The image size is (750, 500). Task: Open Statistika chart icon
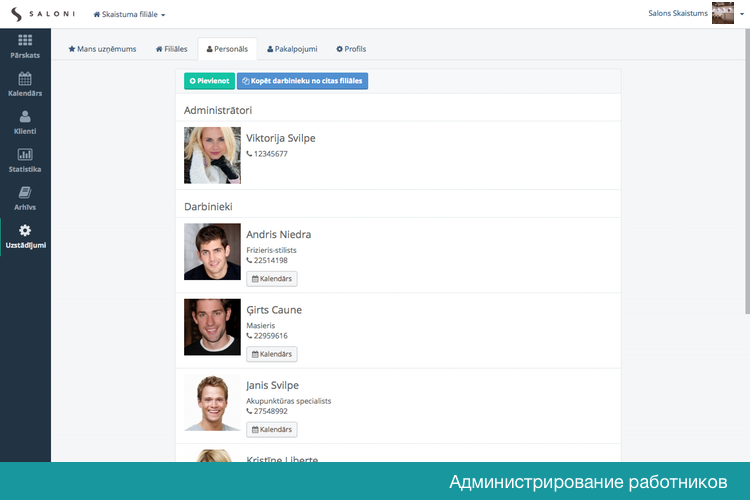[25, 154]
